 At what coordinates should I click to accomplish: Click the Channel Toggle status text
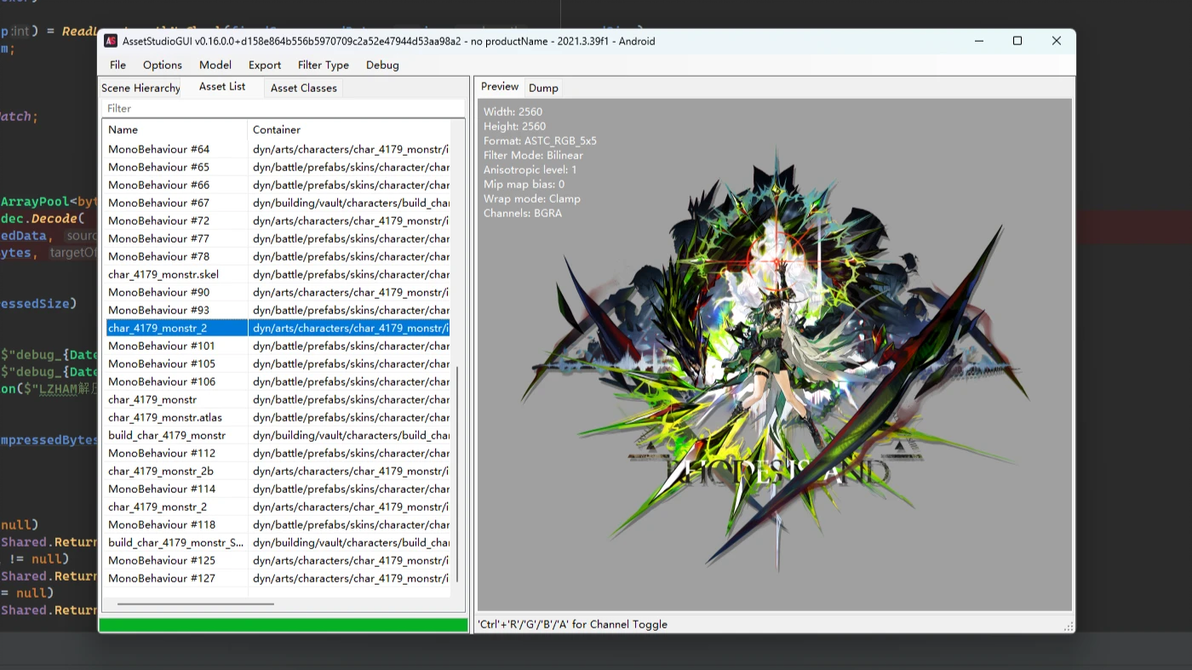(572, 624)
